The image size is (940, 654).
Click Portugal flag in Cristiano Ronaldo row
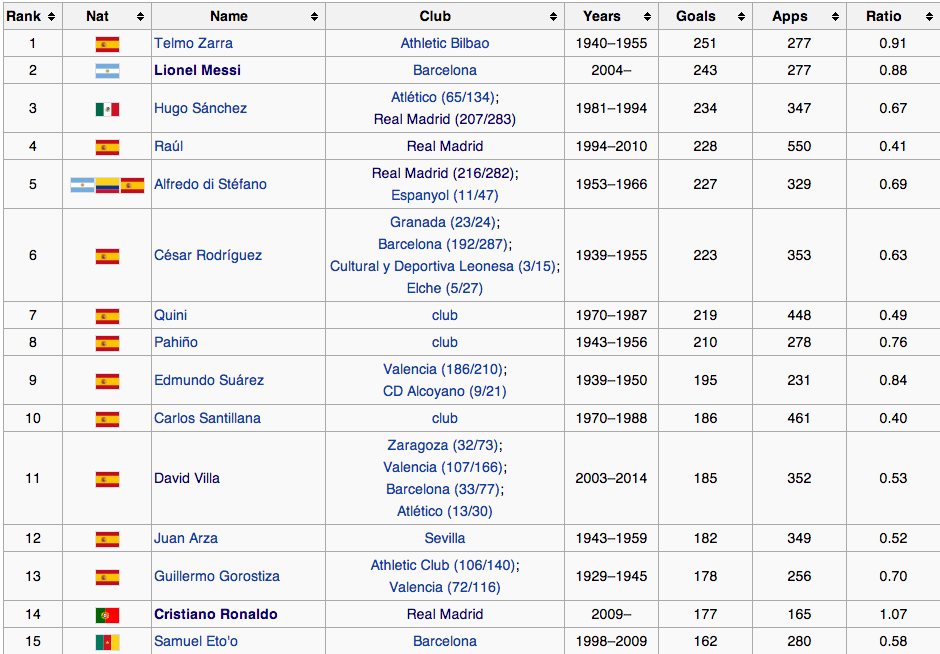click(107, 616)
